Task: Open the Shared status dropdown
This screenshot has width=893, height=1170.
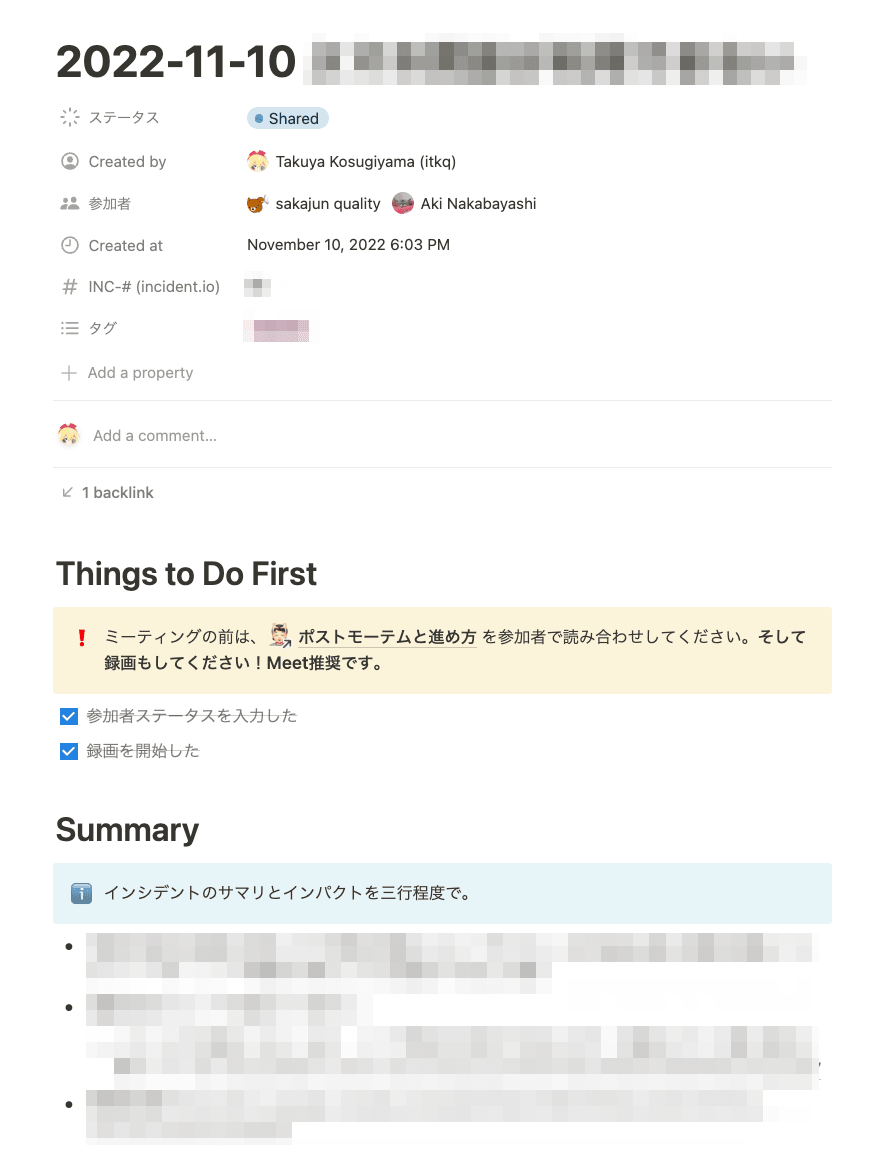Action: 287,118
